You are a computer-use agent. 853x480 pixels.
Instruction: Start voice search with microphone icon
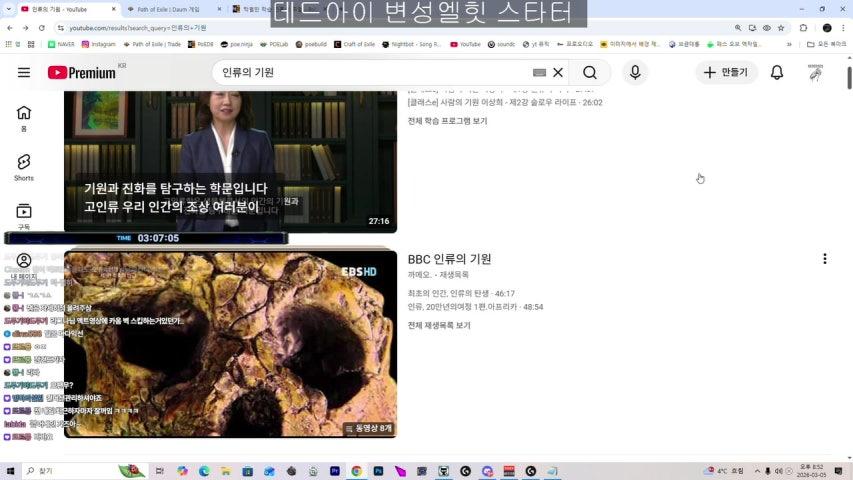point(634,73)
